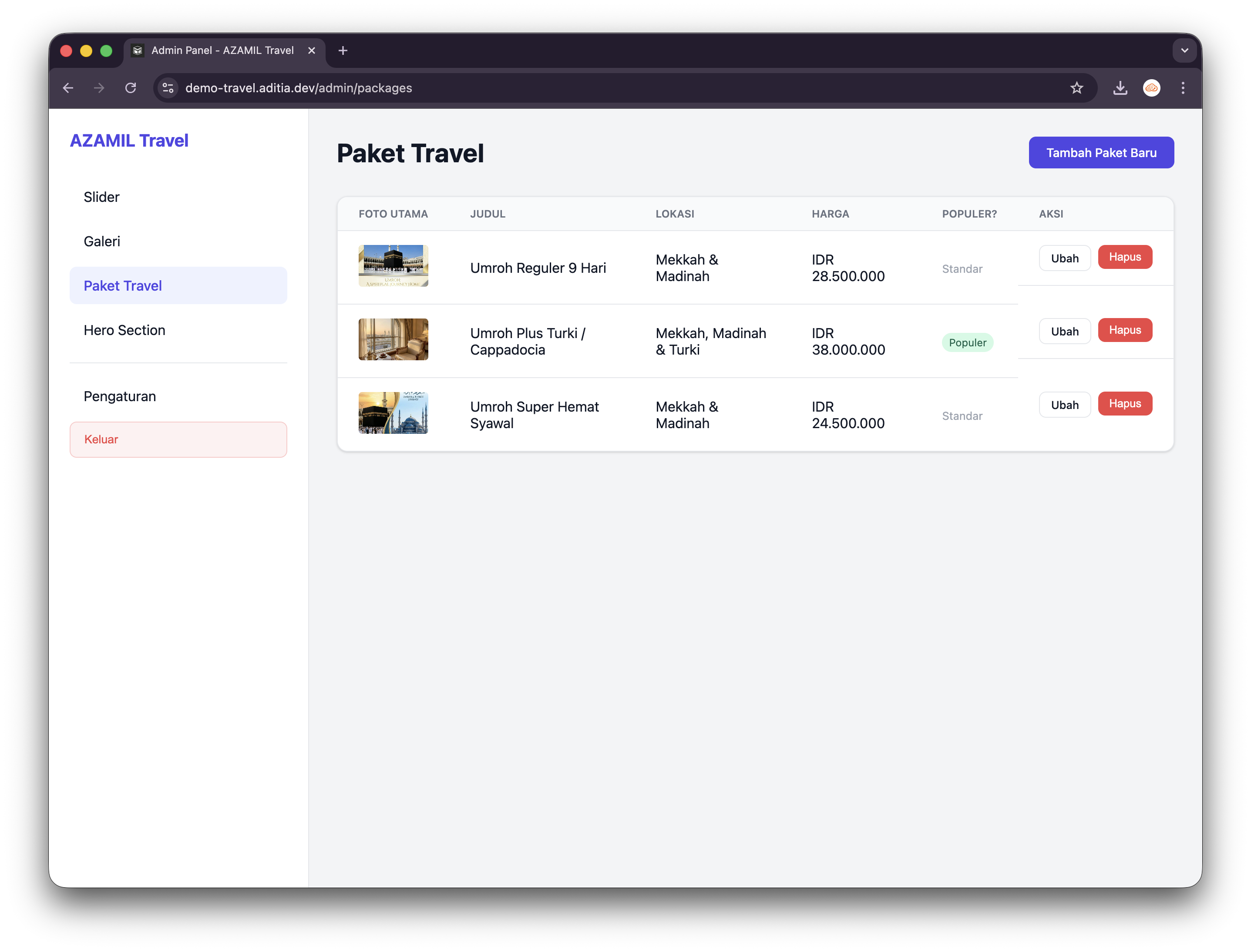The image size is (1251, 952).
Task: Open the Slider menu item
Action: pyautogui.click(x=101, y=197)
